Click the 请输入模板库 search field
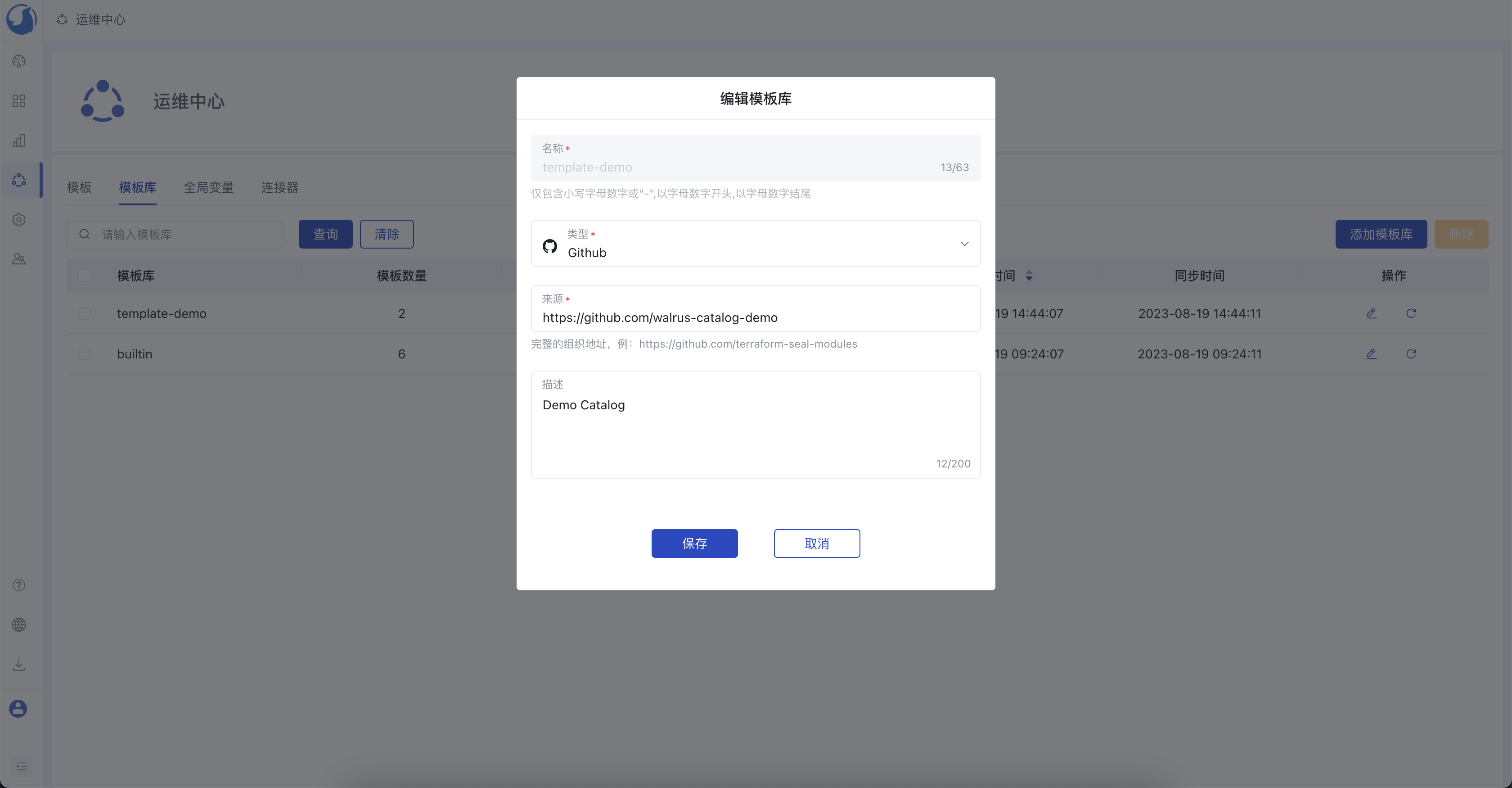The width and height of the screenshot is (1512, 788). pos(174,234)
